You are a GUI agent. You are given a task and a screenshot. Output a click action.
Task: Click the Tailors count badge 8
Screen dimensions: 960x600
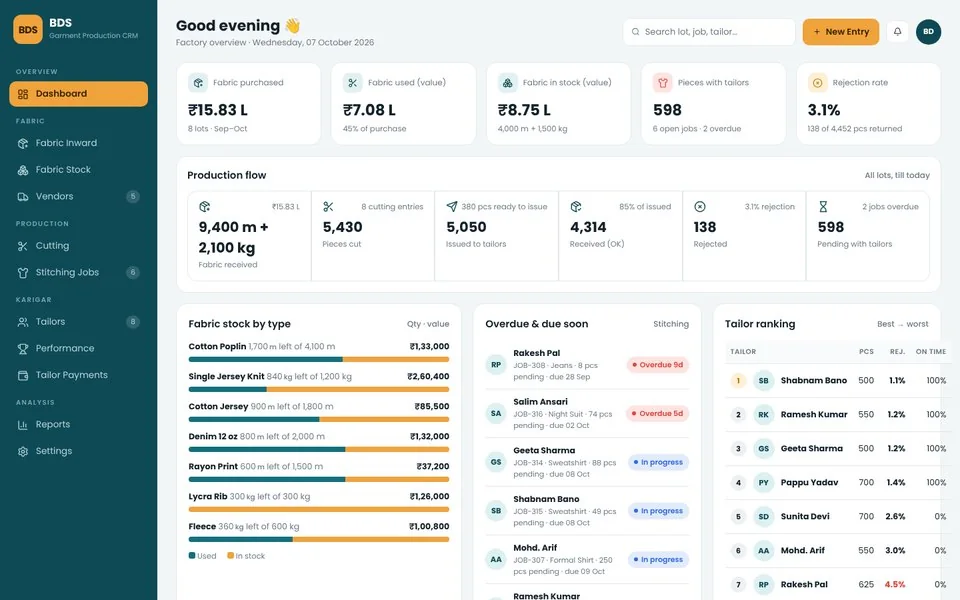[133, 322]
